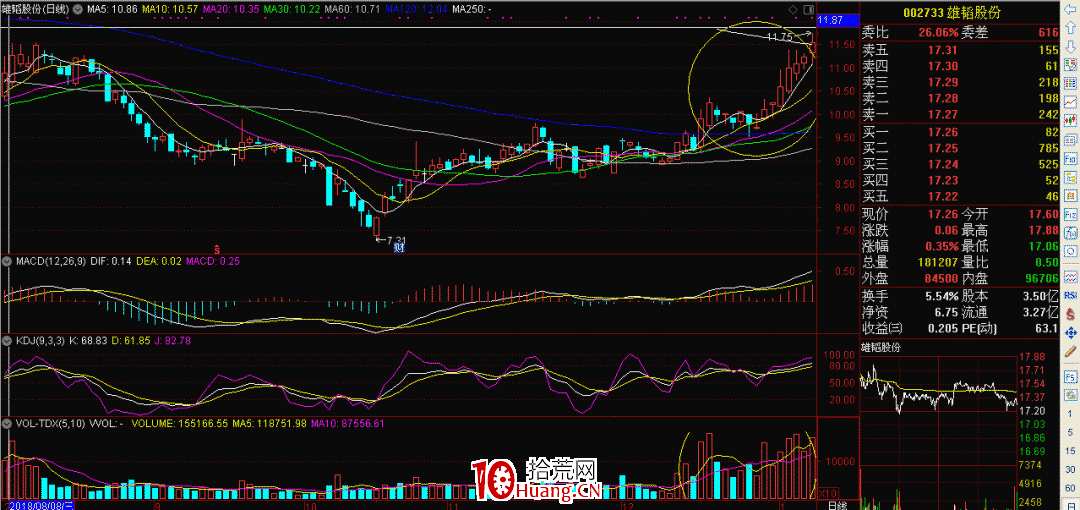Click the 雄韬股份 label above mini intraday chart
1080x510 pixels.
(x=881, y=347)
